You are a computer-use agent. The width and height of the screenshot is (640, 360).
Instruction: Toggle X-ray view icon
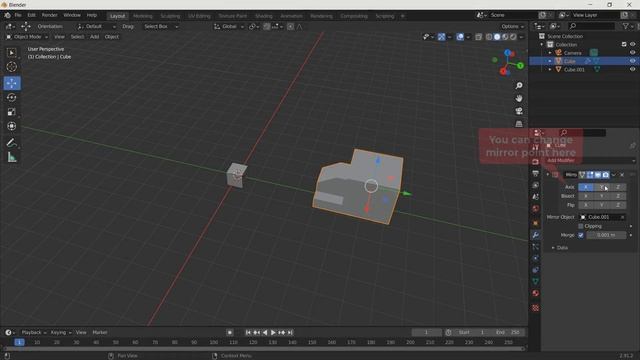478,37
